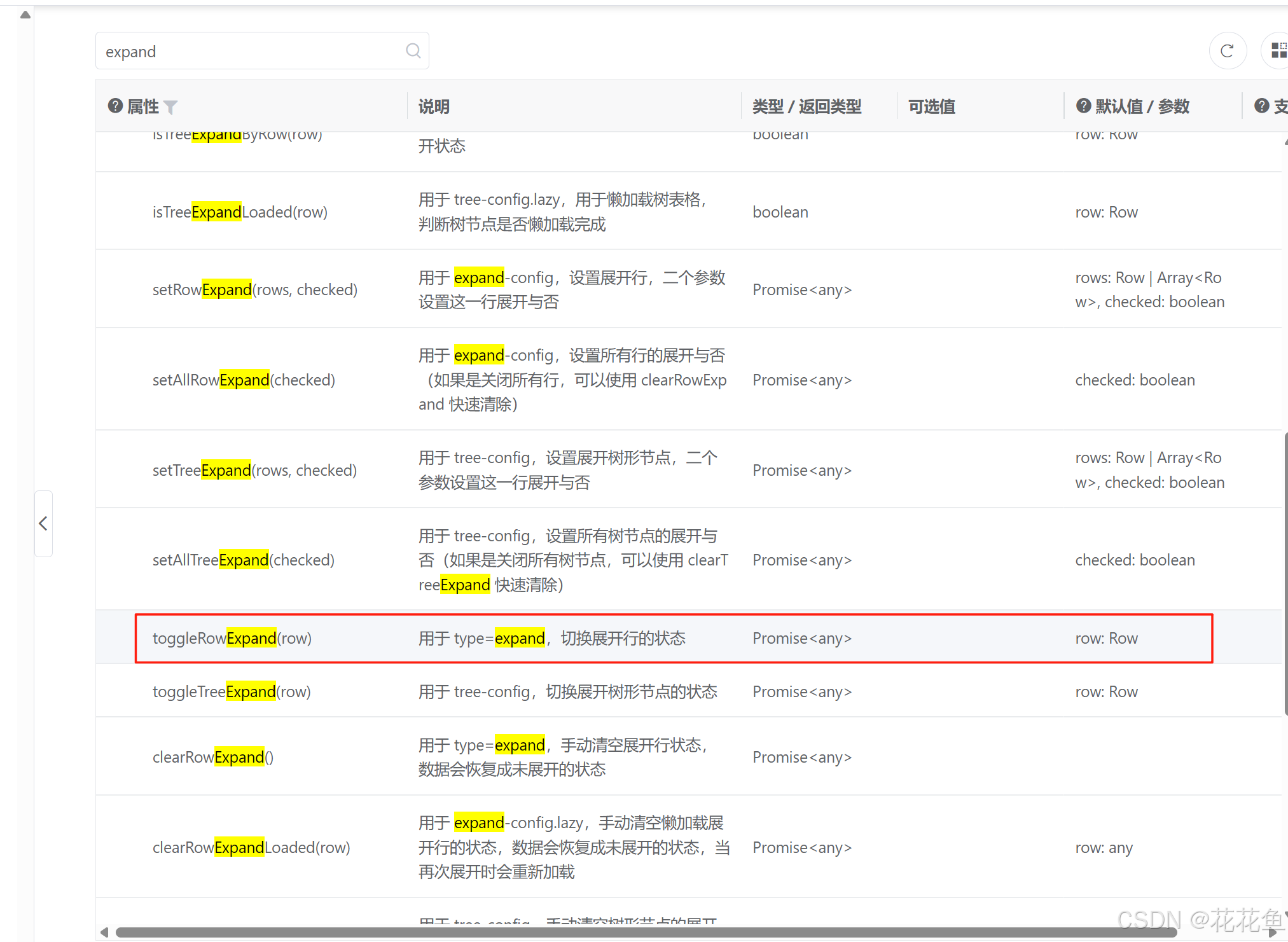This screenshot has width=1288, height=942.
Task: Click the clearRowExpand() method name
Action: [x=213, y=757]
